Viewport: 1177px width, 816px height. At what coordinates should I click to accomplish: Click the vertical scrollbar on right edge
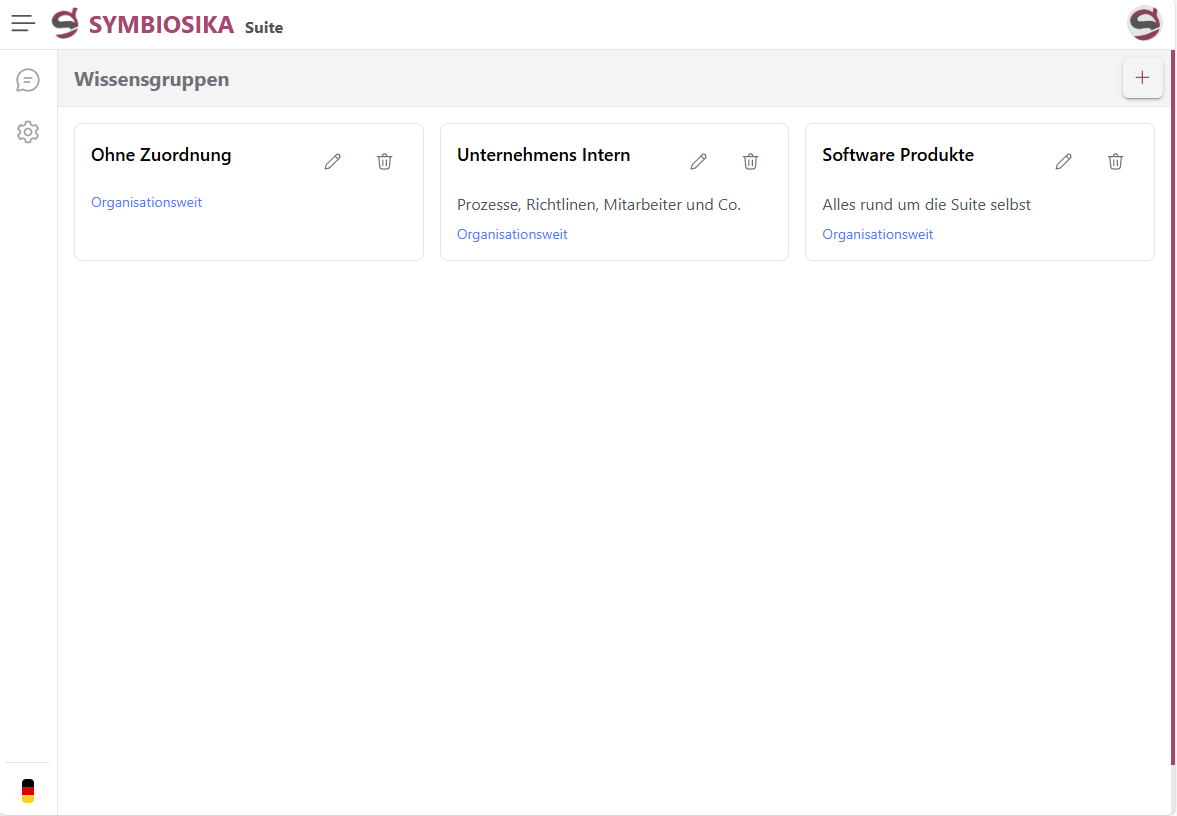[x=1173, y=408]
